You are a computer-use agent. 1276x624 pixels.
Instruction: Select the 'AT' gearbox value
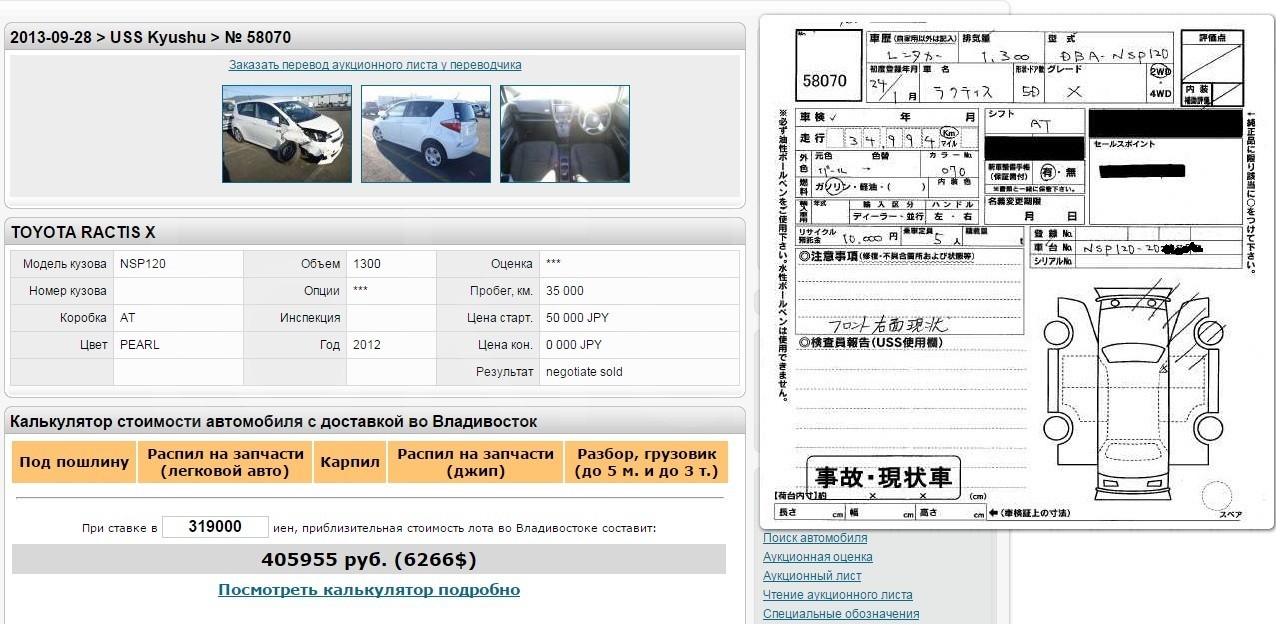pyautogui.click(x=128, y=318)
